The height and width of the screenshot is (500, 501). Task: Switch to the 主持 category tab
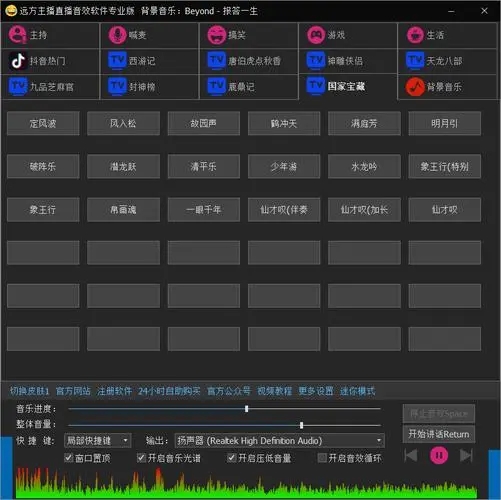[x=50, y=35]
